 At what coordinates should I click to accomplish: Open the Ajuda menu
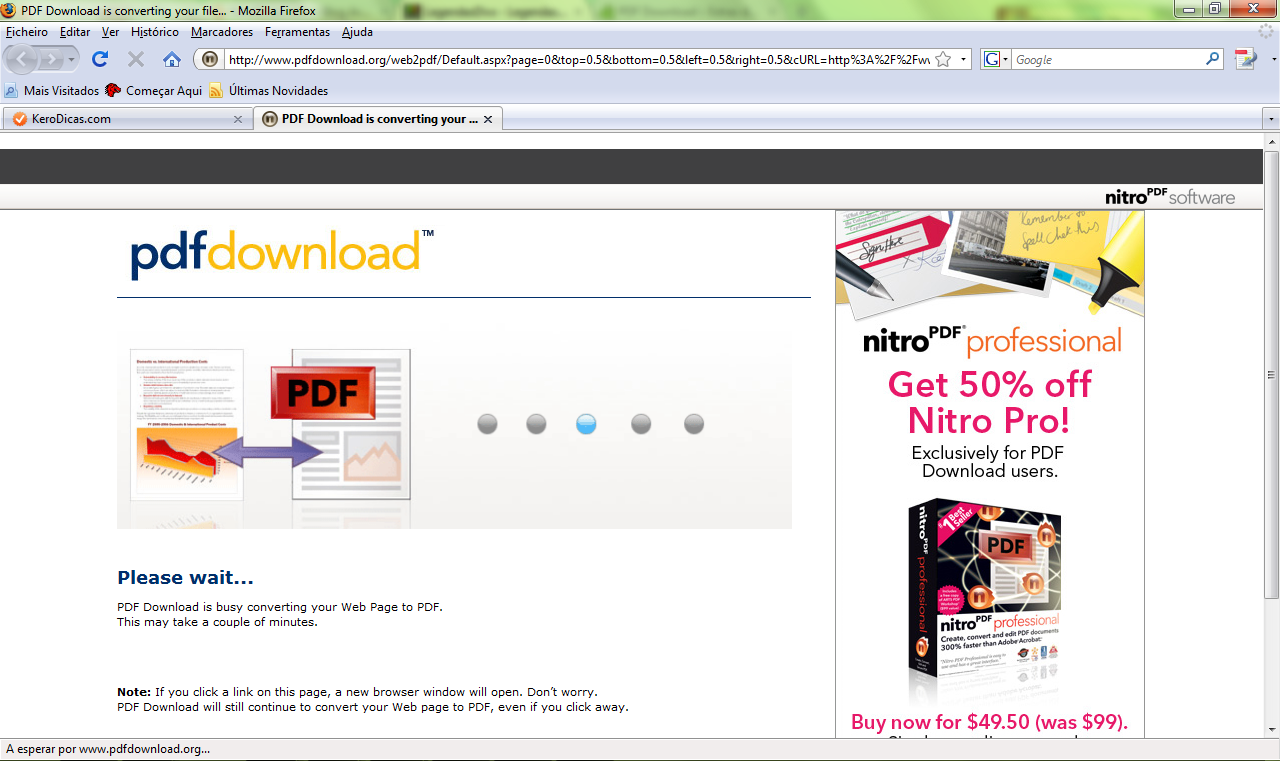[357, 32]
